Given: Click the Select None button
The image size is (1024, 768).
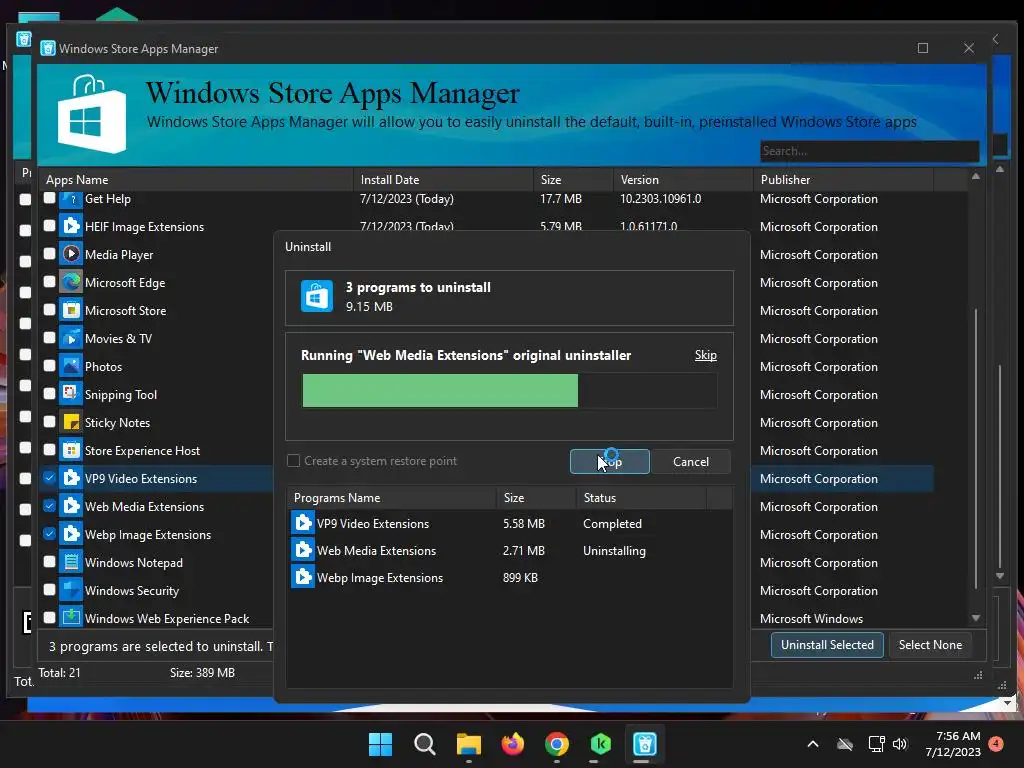Looking at the screenshot, I should 930,645.
